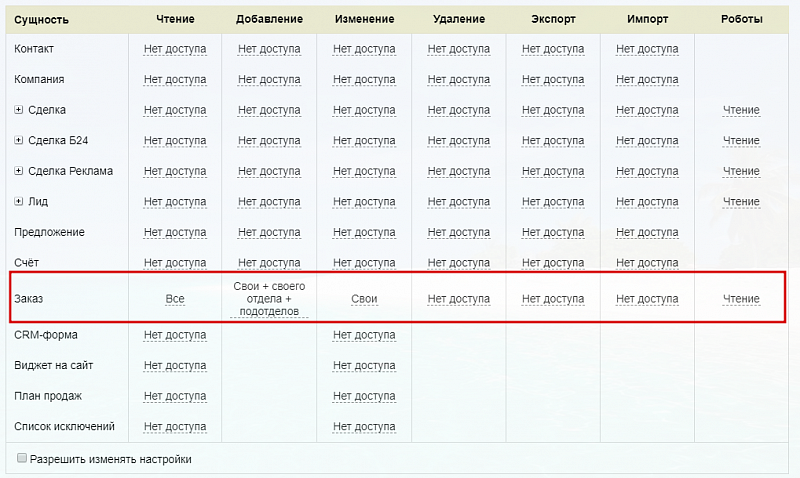Screen dimensions: 800x478
Task: Change Изменение access for Счёт
Action: click(x=364, y=263)
